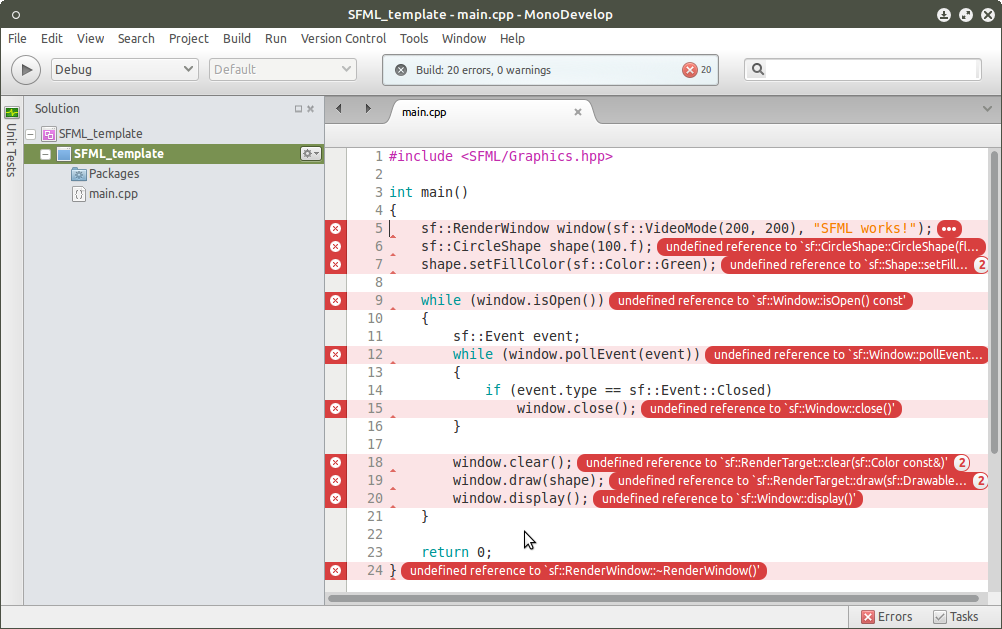The width and height of the screenshot is (1002, 629).
Task: Navigate back with the left arrow
Action: click(339, 109)
